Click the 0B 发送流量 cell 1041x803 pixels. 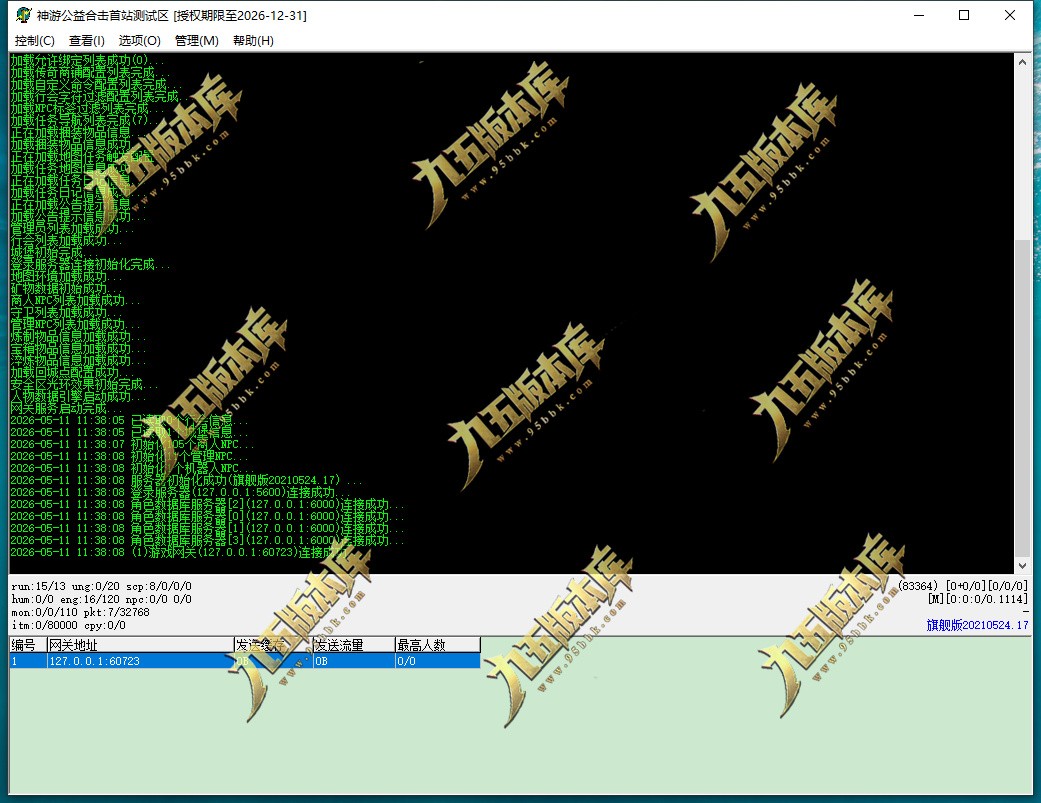click(354, 661)
